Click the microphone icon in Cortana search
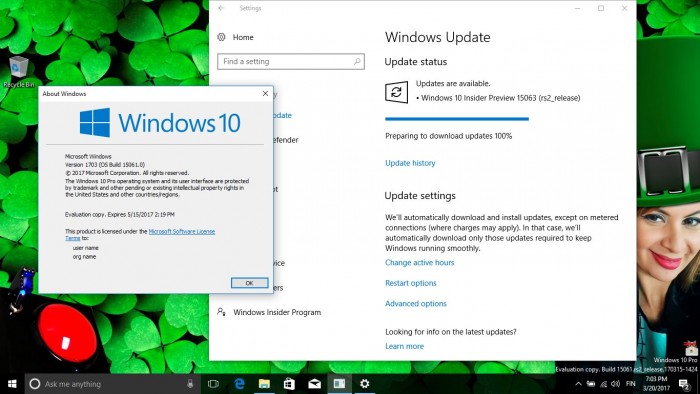This screenshot has height=394, width=700. point(190,384)
